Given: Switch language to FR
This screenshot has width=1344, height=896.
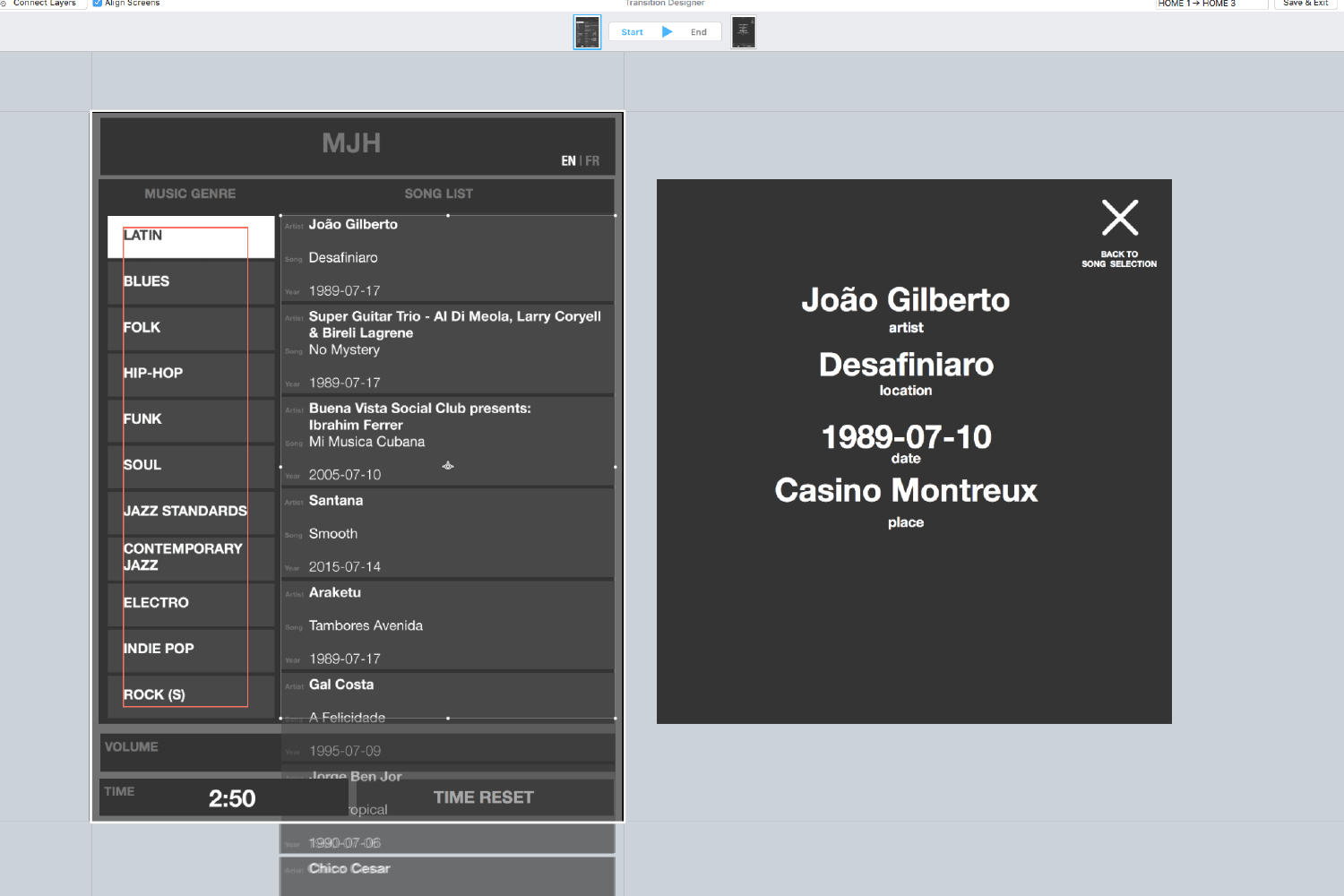Looking at the screenshot, I should point(592,161).
